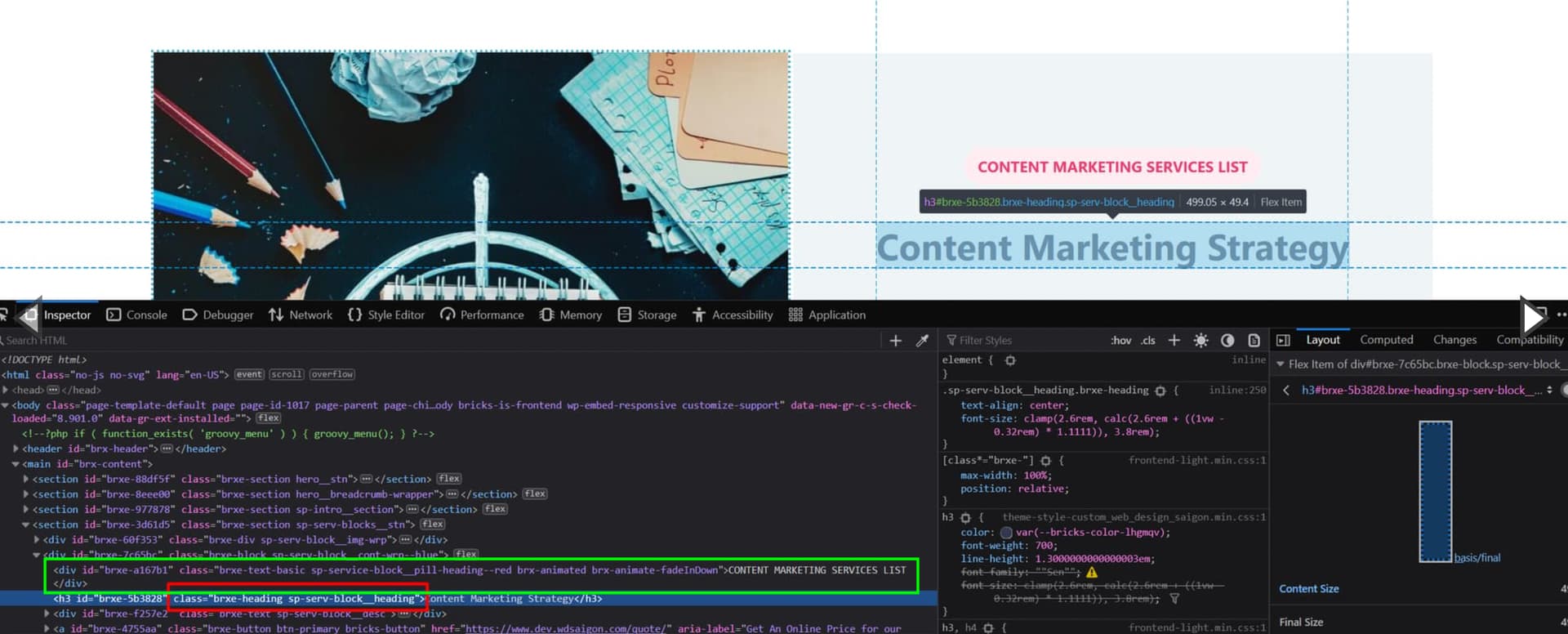
Task: Expand section brxe-8eee00 node
Action: 26,494
